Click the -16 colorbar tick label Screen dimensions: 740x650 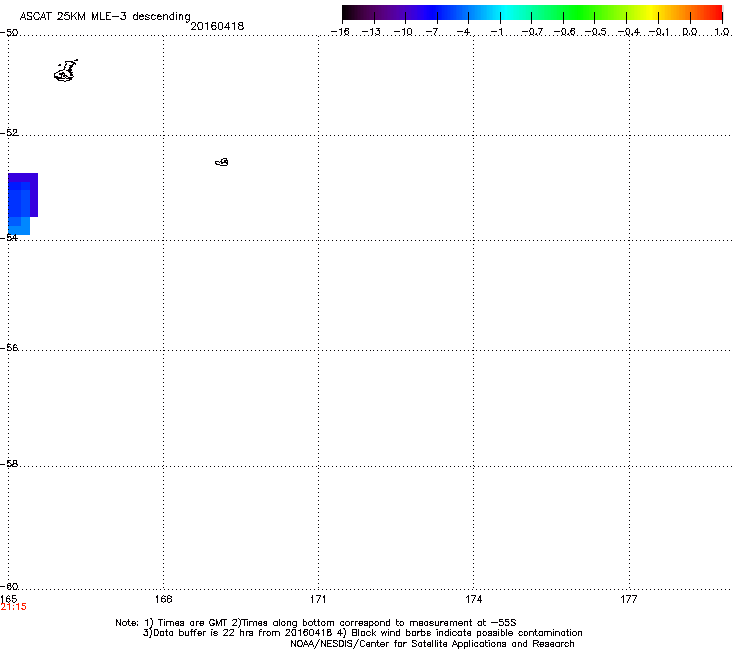click(x=340, y=32)
